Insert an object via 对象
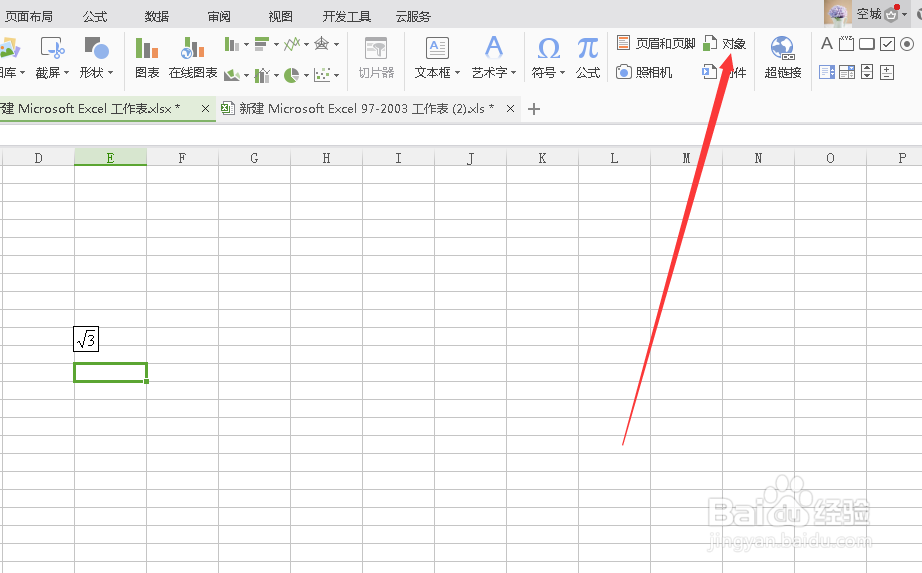This screenshot has width=922, height=573. [x=724, y=44]
